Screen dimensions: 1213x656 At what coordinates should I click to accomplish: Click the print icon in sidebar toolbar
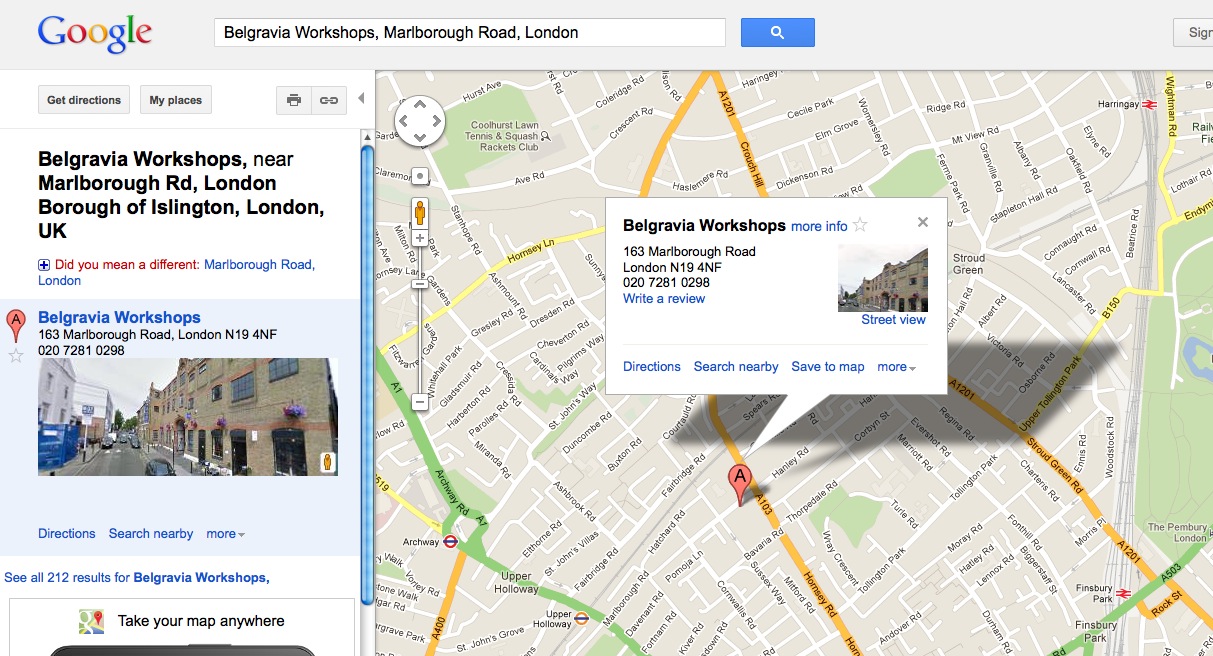click(x=294, y=100)
